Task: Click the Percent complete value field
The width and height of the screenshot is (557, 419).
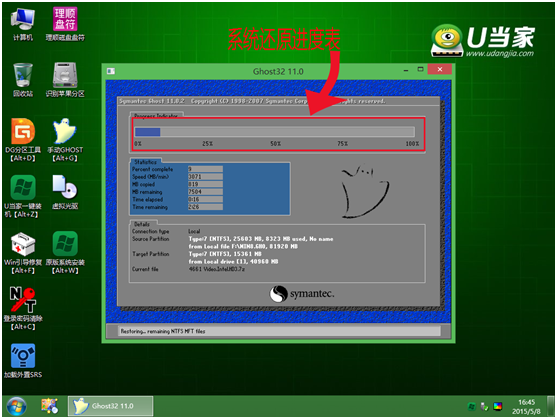Action: click(x=205, y=169)
